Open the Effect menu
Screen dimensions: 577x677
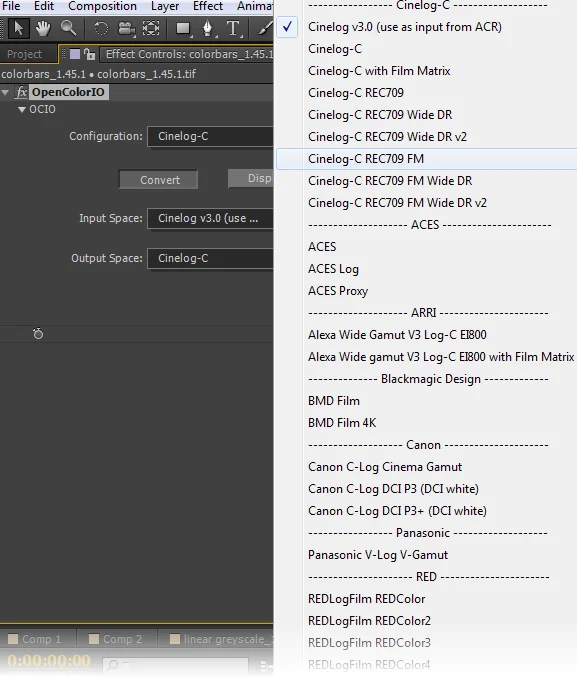208,6
